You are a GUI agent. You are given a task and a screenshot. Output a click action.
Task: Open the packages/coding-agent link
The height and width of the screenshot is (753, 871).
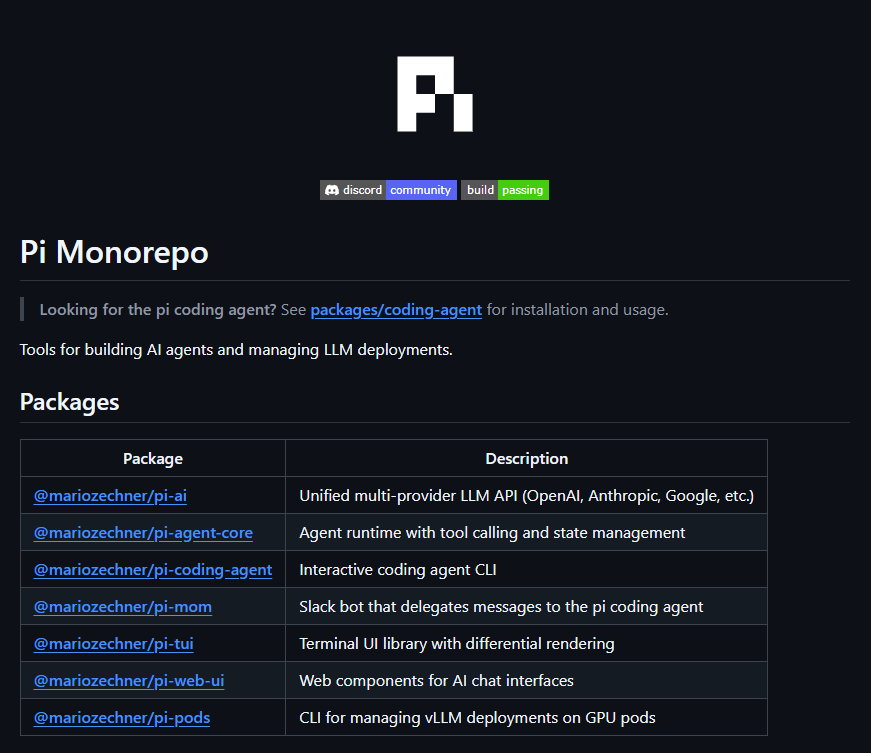(x=396, y=310)
